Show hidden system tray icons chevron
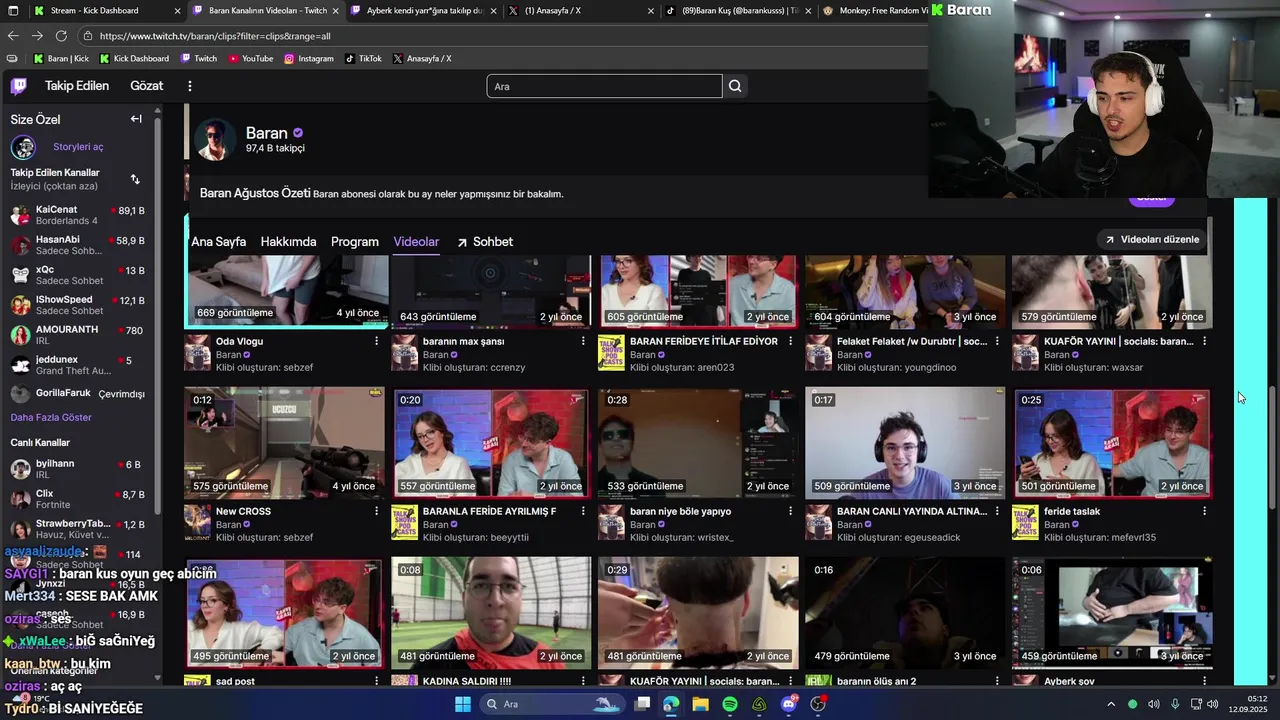 click(x=1110, y=704)
